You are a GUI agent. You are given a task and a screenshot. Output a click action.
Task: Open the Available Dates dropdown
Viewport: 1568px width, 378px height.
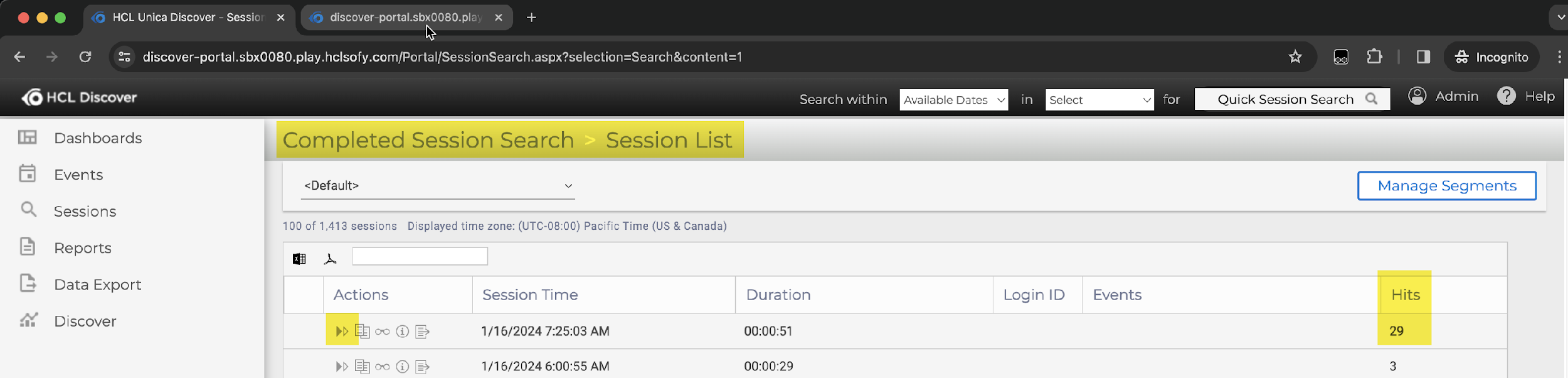(953, 100)
